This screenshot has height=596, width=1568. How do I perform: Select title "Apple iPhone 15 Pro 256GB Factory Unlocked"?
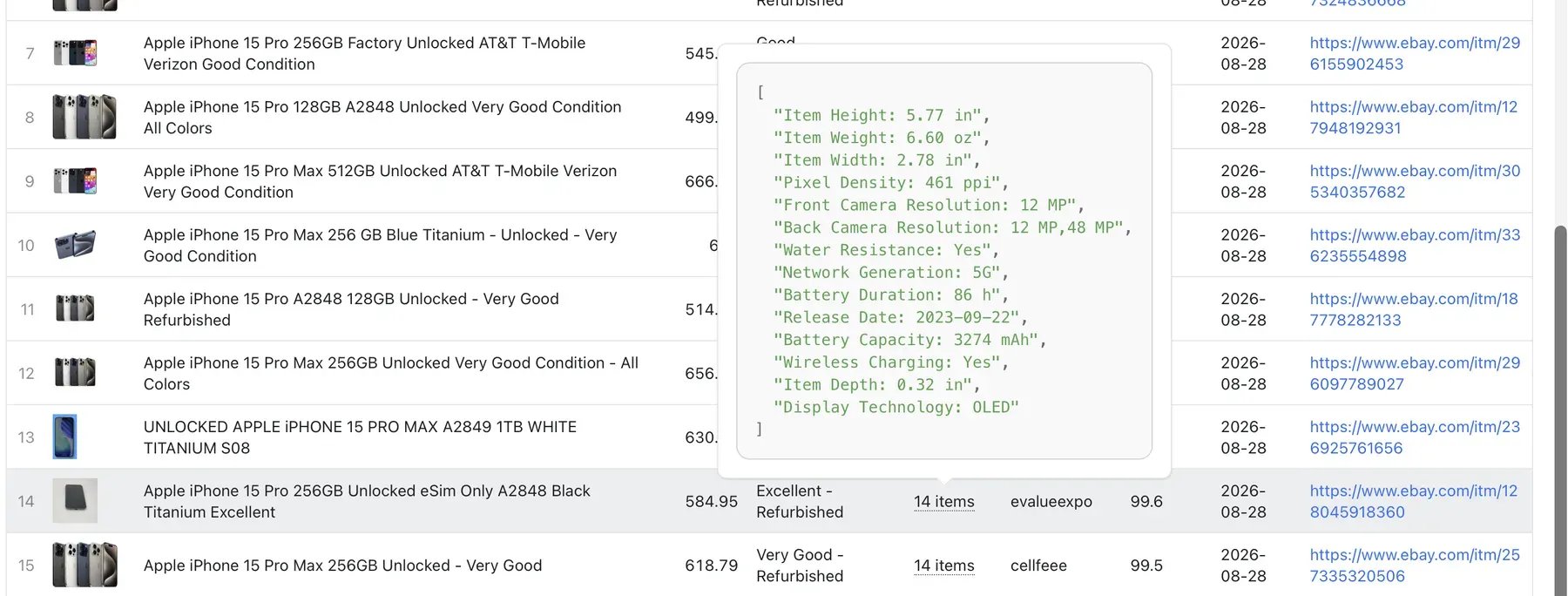[x=364, y=53]
